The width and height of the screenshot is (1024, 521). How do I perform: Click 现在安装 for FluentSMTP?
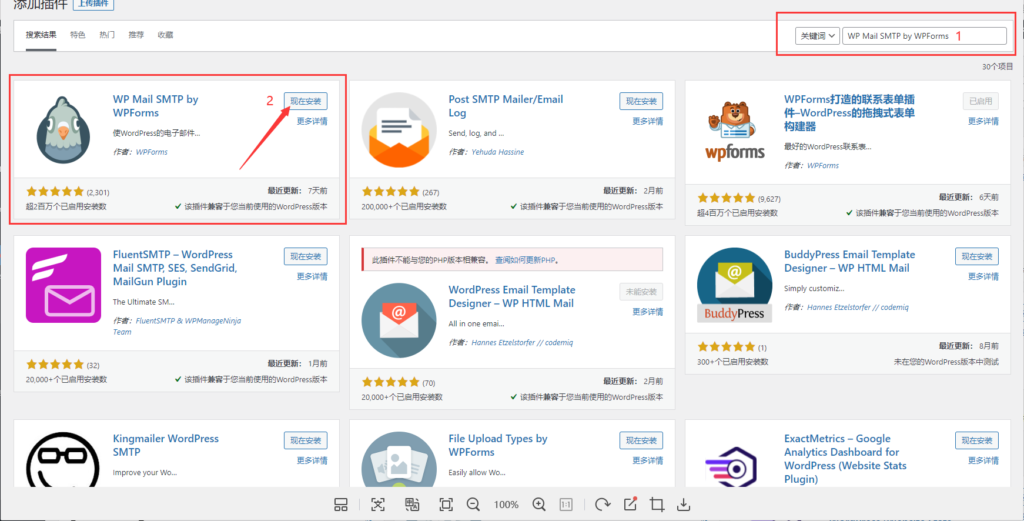(306, 256)
